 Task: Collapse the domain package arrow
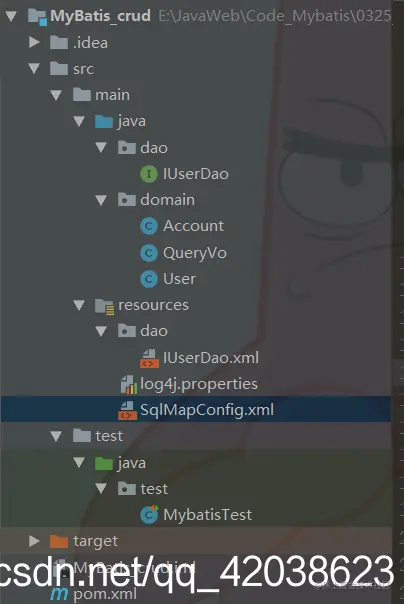pyautogui.click(x=101, y=200)
